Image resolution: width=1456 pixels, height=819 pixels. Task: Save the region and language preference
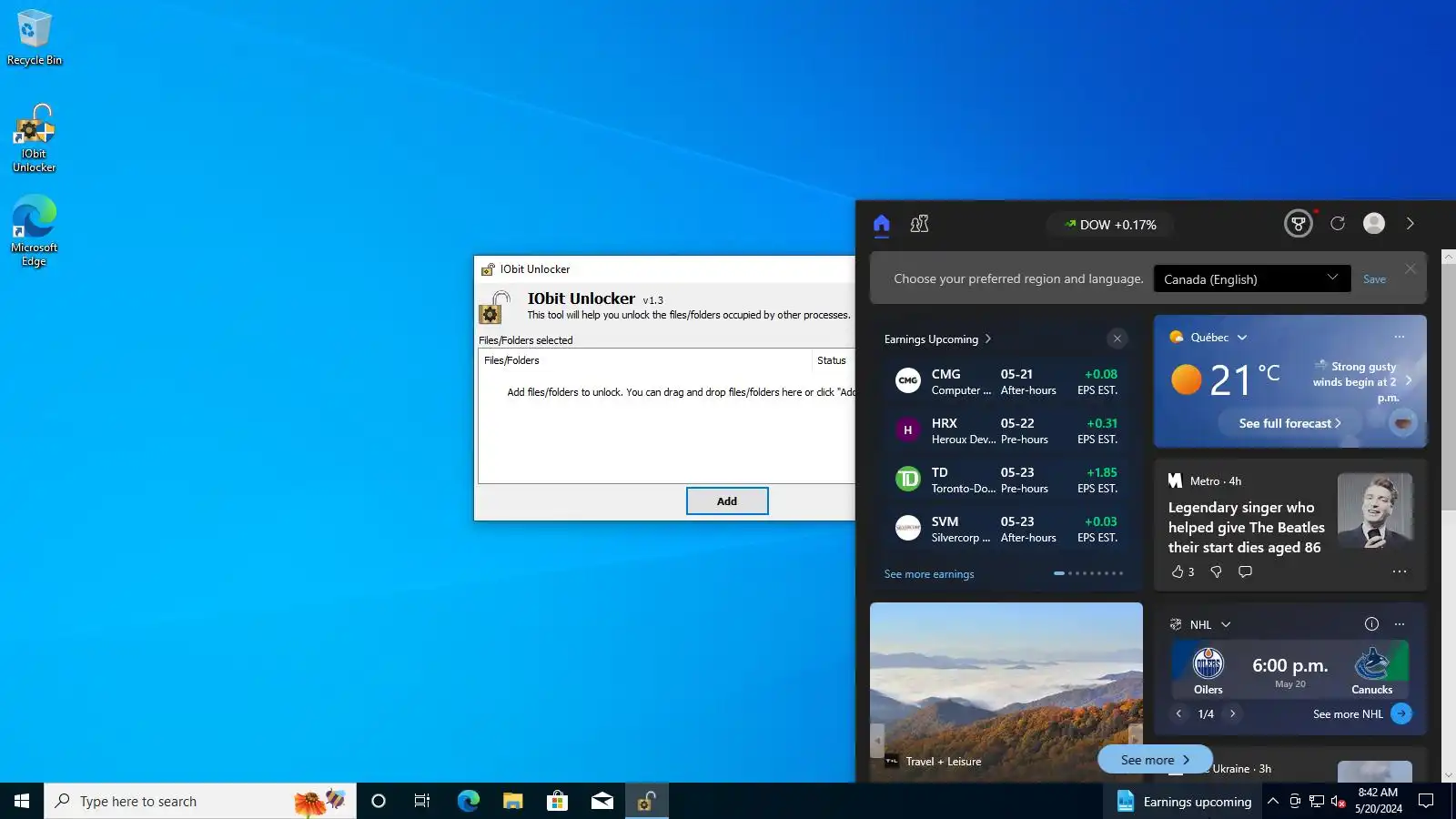point(1374,279)
